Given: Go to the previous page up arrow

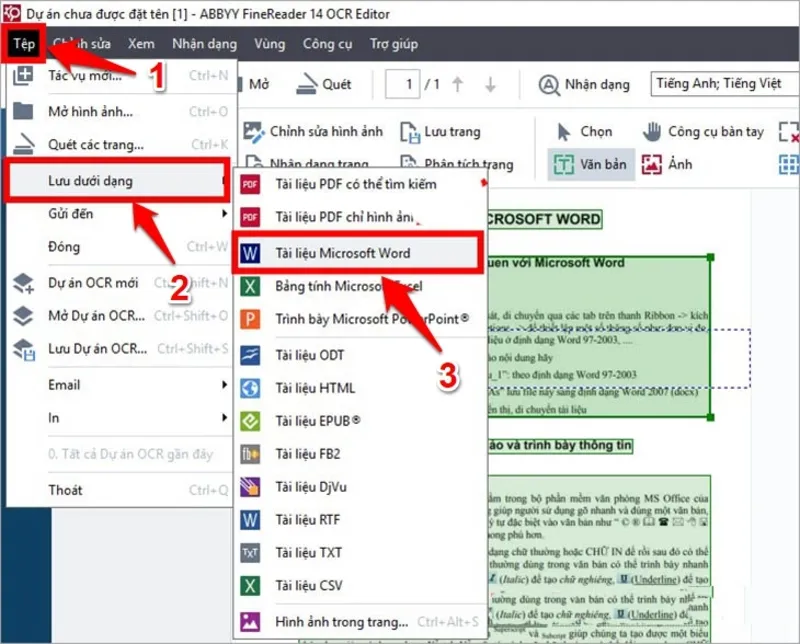Looking at the screenshot, I should (x=458, y=84).
